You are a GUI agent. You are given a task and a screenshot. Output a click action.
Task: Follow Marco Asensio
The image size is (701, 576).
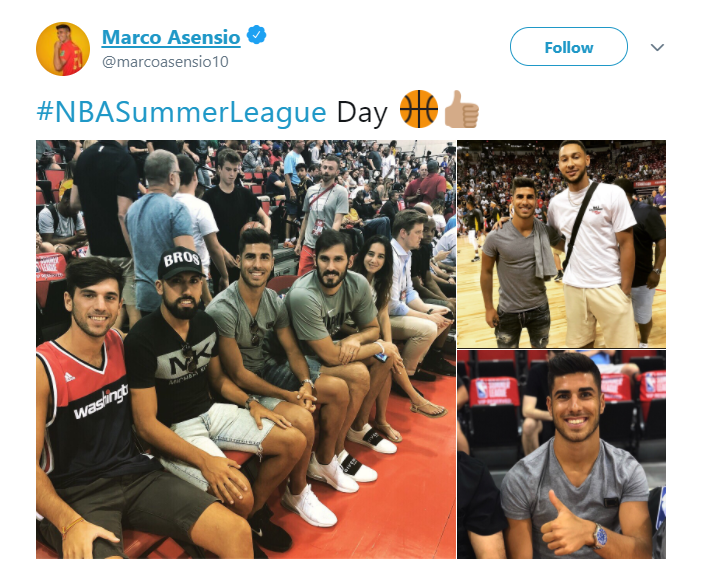click(x=569, y=47)
